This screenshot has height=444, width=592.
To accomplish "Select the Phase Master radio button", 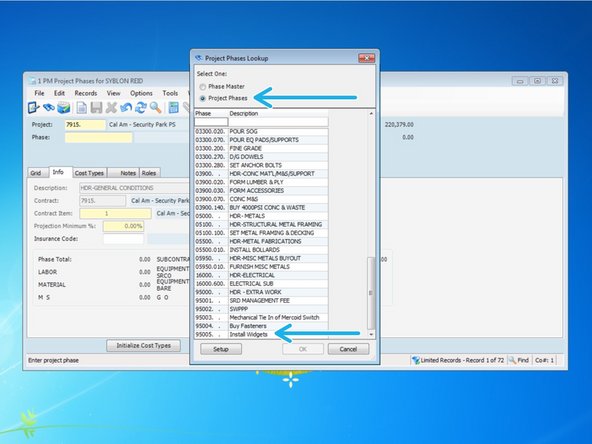I will point(203,87).
